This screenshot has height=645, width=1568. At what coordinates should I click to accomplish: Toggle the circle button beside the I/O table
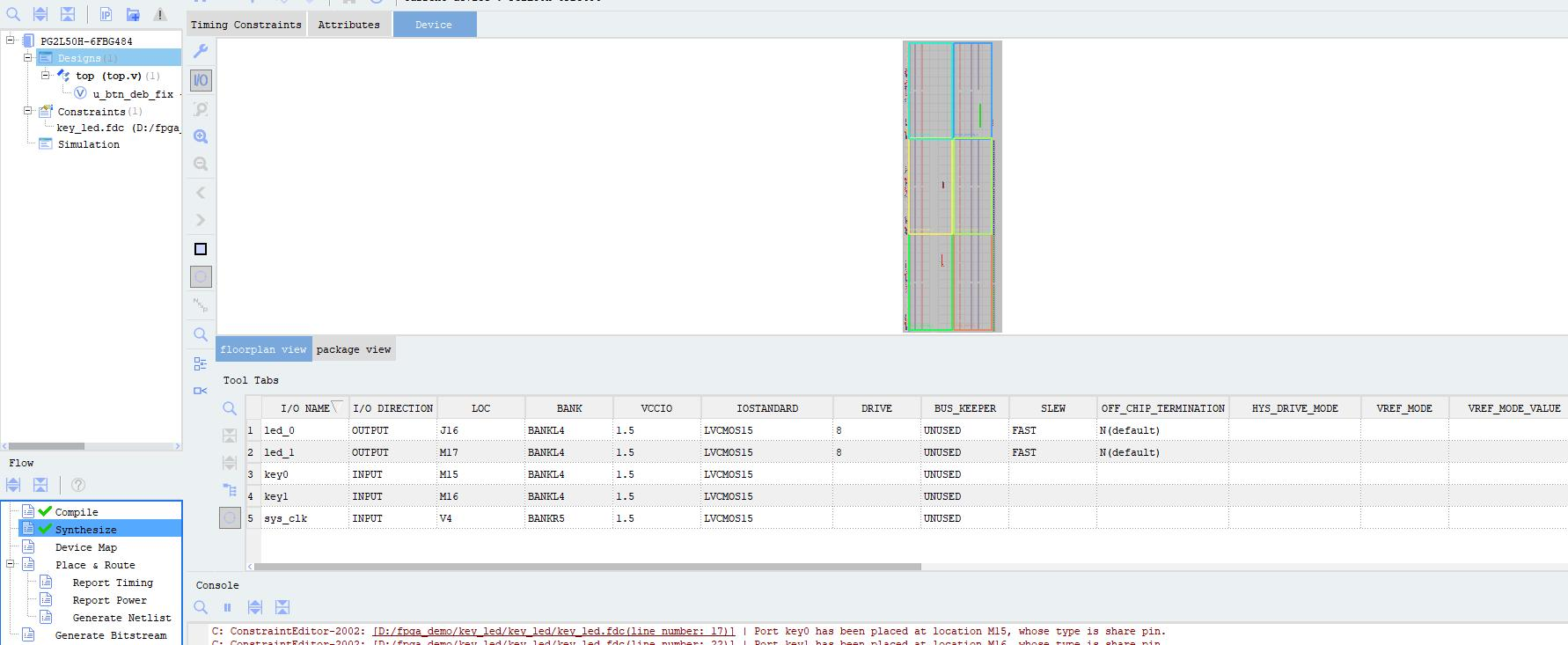click(x=230, y=518)
